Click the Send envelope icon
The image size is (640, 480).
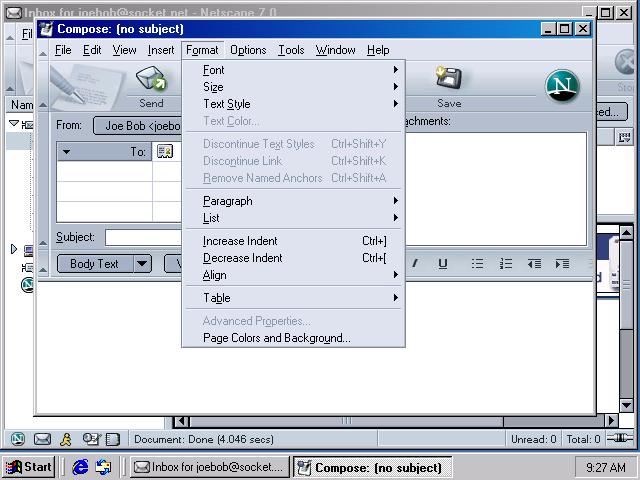151,79
